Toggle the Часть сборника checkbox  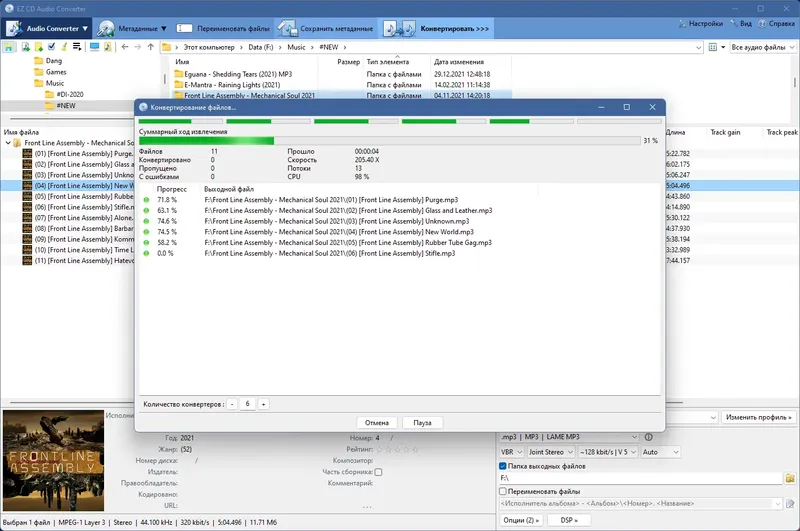(x=378, y=472)
